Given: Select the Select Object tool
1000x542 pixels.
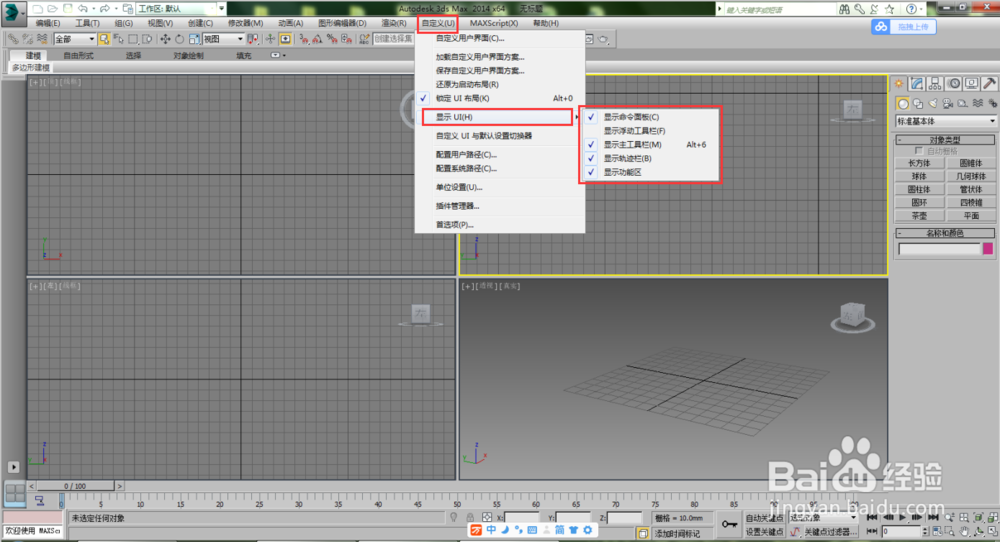Looking at the screenshot, I should tap(104, 39).
